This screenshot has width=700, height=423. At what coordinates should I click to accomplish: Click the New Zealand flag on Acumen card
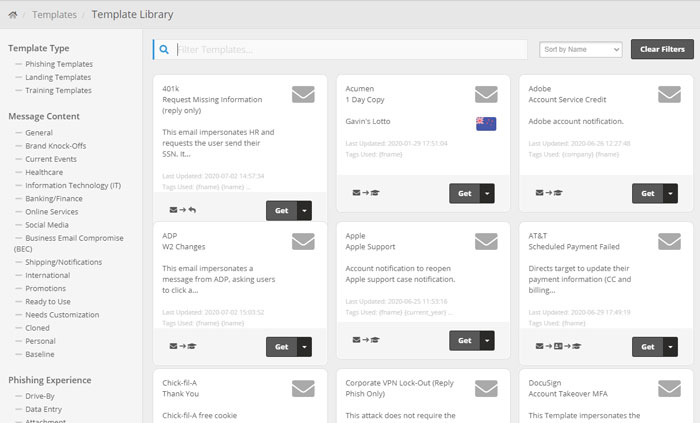tap(486, 123)
